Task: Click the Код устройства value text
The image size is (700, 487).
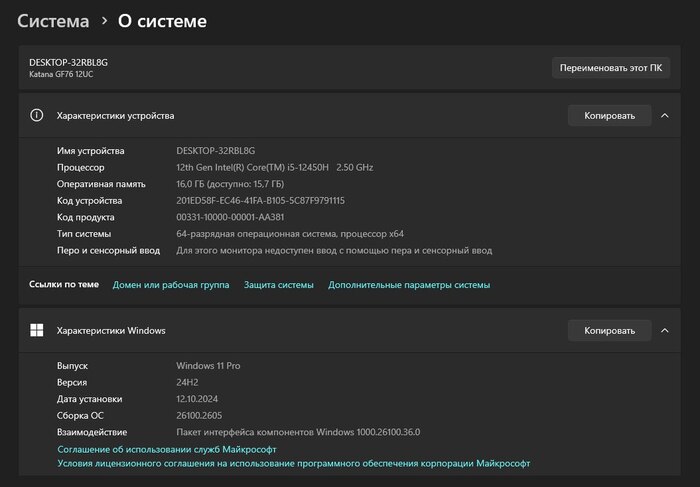Action: click(260, 201)
